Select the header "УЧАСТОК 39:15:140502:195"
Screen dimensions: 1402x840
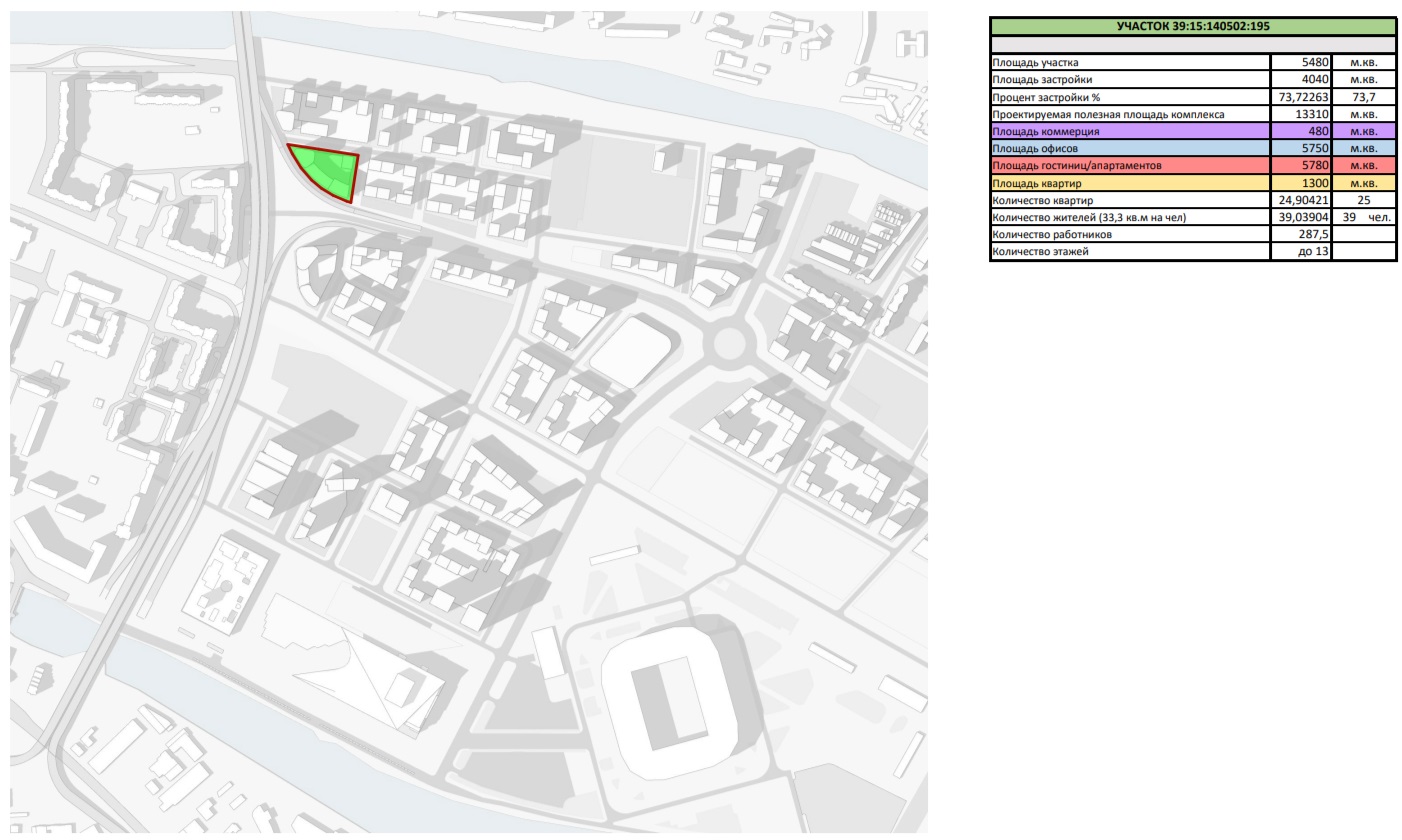click(1192, 26)
